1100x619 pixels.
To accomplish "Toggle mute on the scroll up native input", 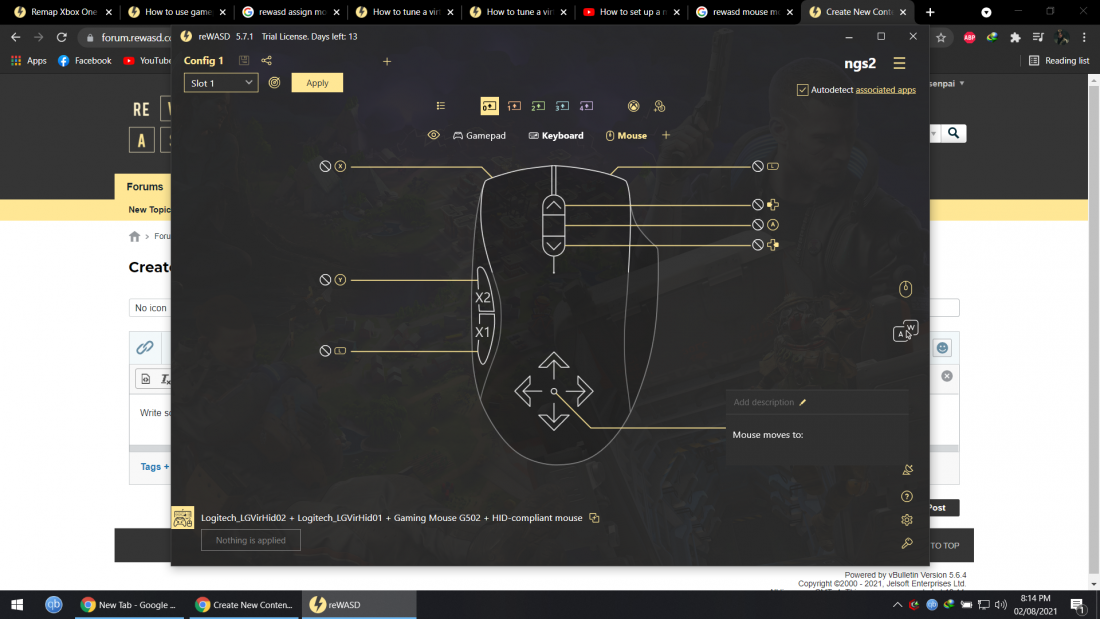I will [758, 205].
